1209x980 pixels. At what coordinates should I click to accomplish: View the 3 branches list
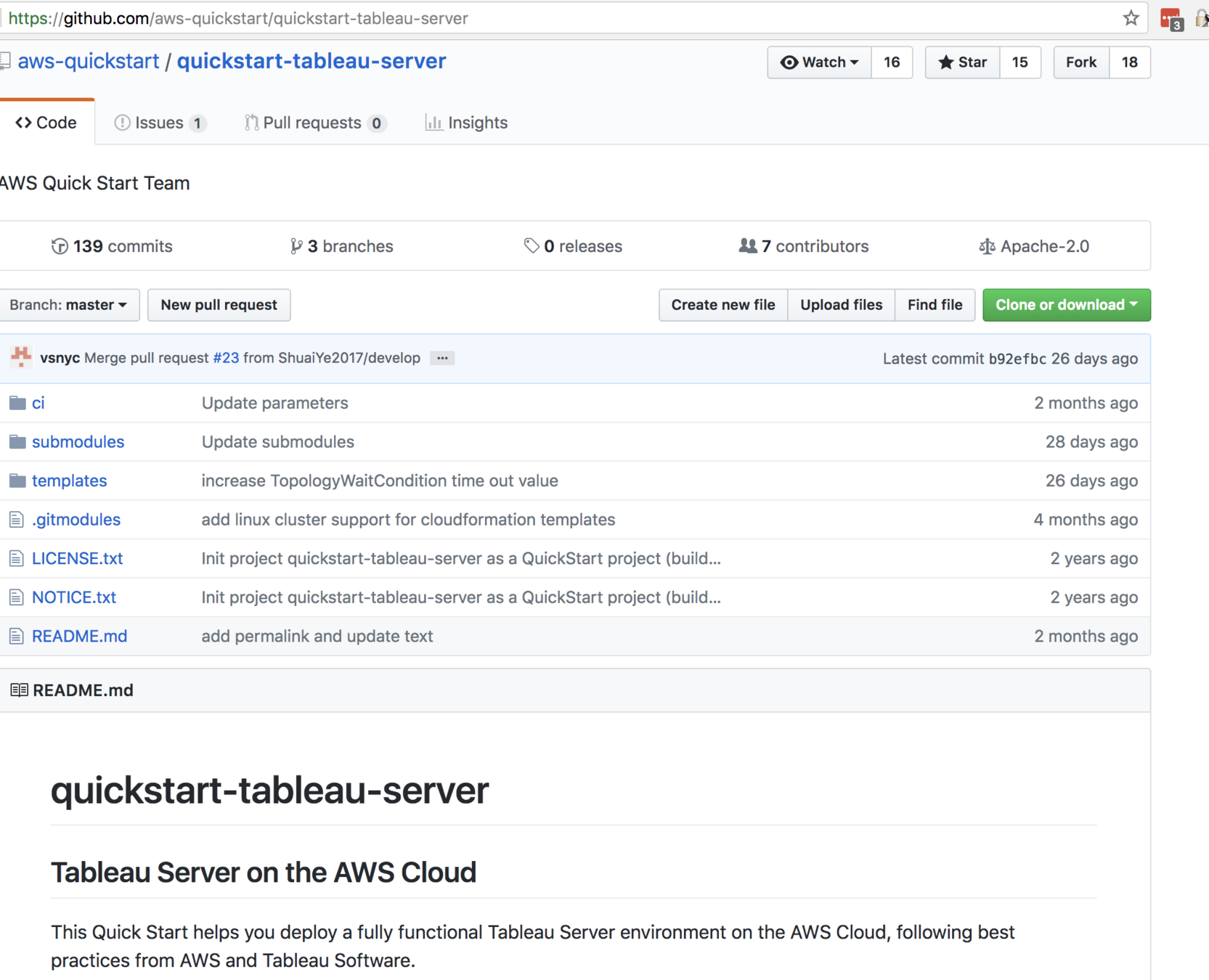(x=341, y=246)
